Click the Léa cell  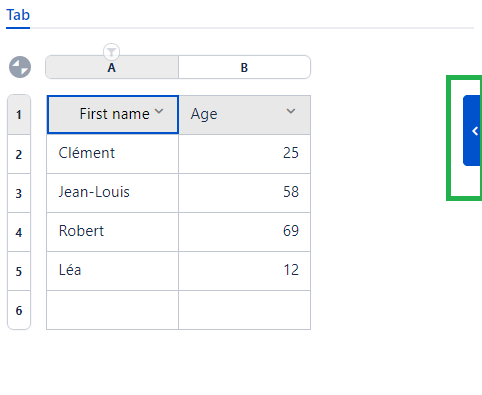(113, 271)
